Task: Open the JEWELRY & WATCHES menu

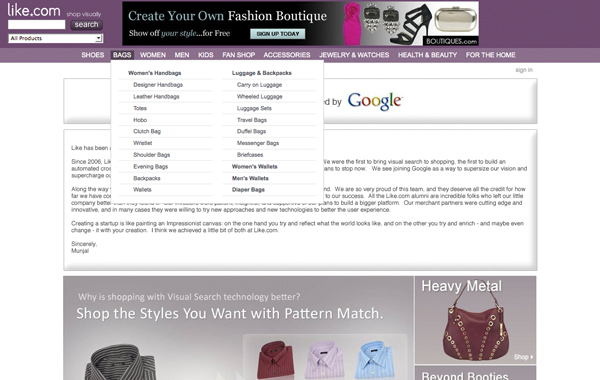Action: click(x=354, y=55)
